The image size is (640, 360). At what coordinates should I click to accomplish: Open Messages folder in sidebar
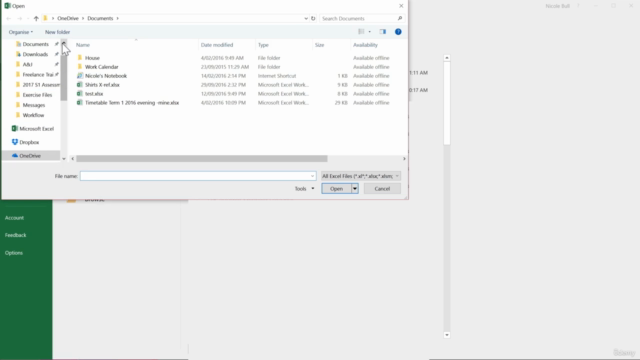(33, 105)
